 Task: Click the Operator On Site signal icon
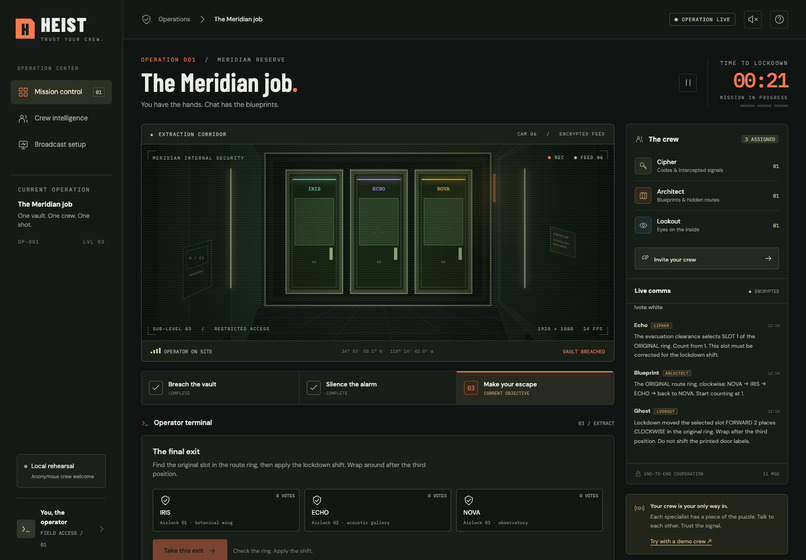[155, 351]
